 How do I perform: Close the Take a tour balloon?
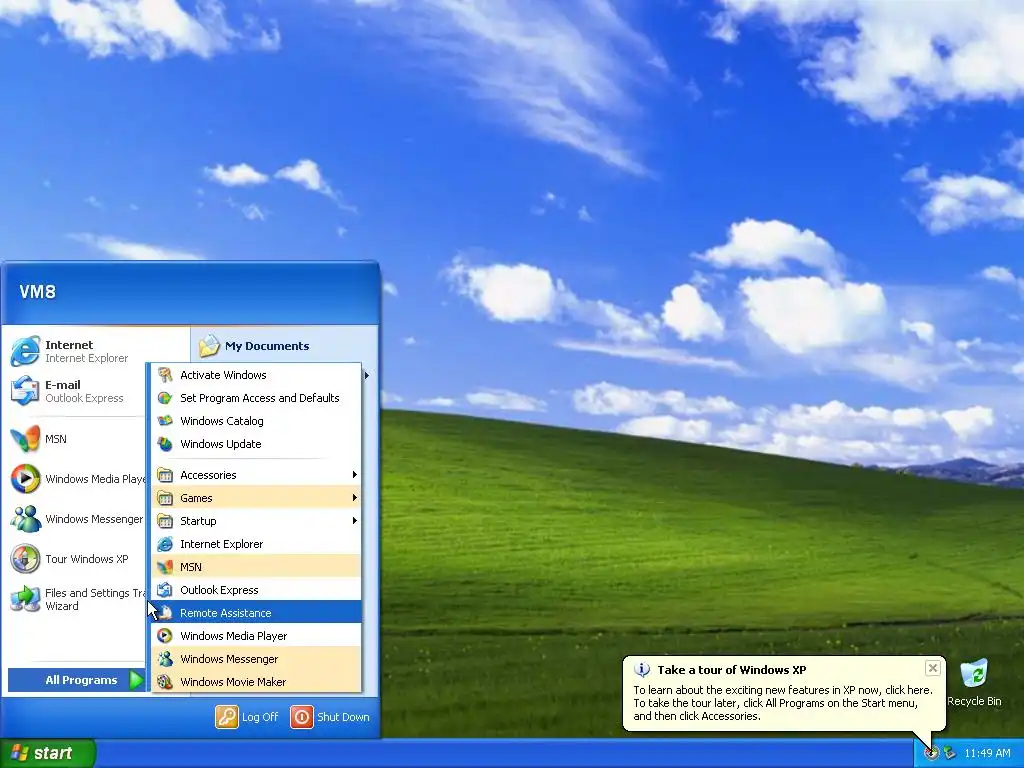pyautogui.click(x=933, y=668)
